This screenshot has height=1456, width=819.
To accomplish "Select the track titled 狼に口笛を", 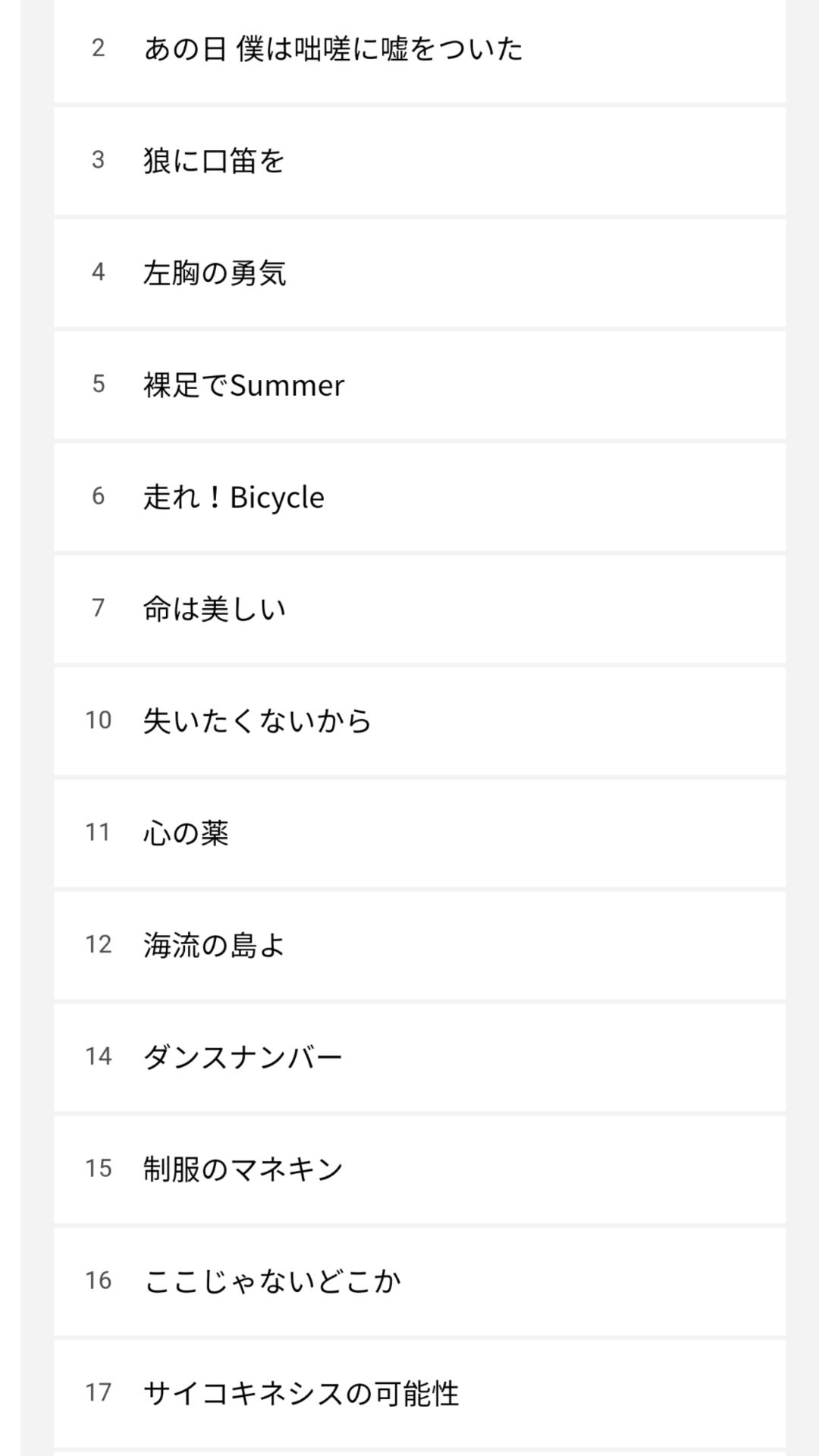I will click(214, 161).
